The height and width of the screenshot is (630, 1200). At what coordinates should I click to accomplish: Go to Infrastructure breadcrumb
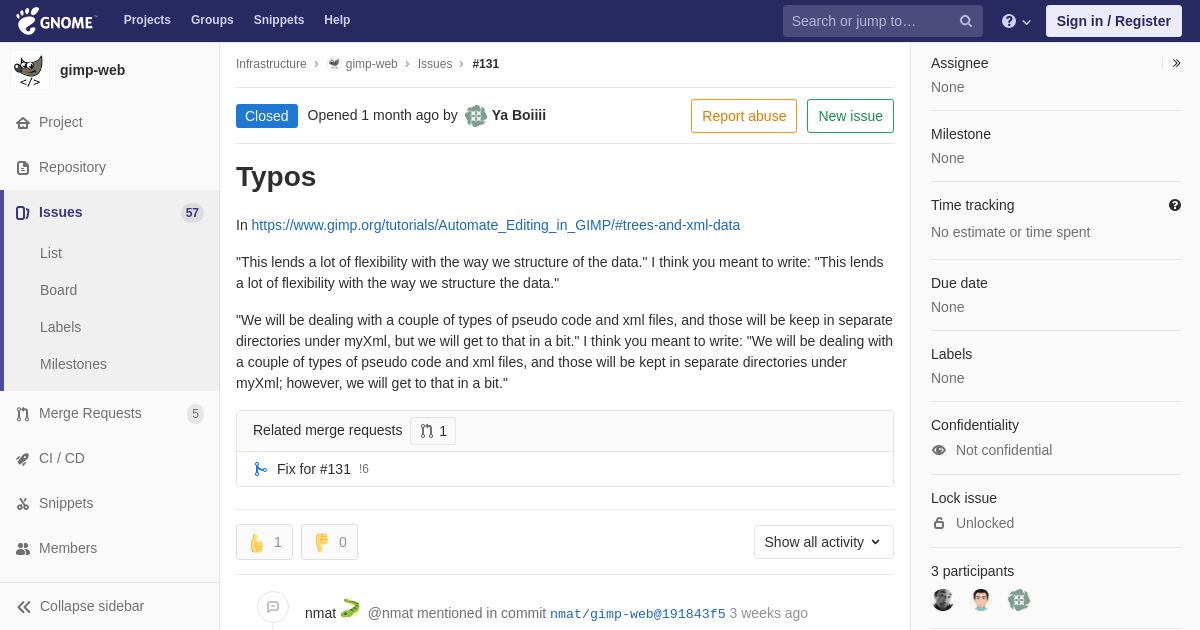click(x=271, y=64)
